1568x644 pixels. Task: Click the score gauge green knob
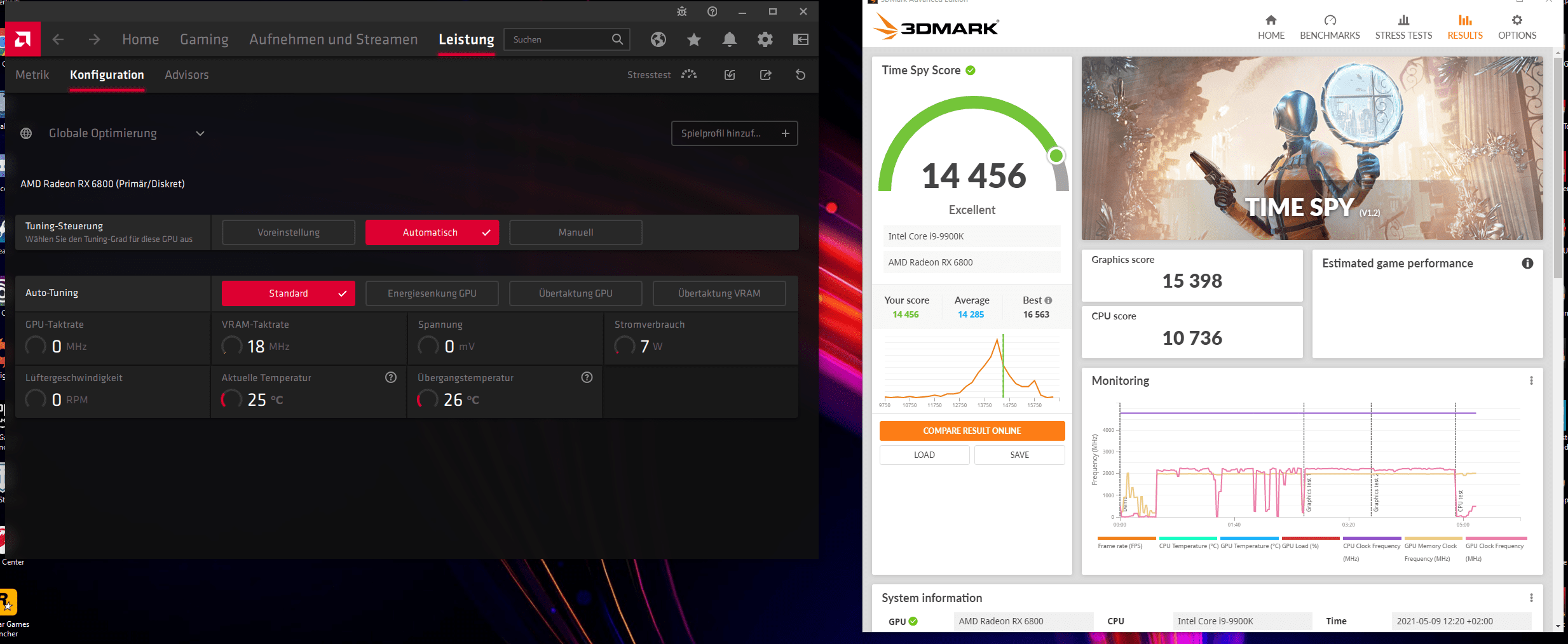1056,156
